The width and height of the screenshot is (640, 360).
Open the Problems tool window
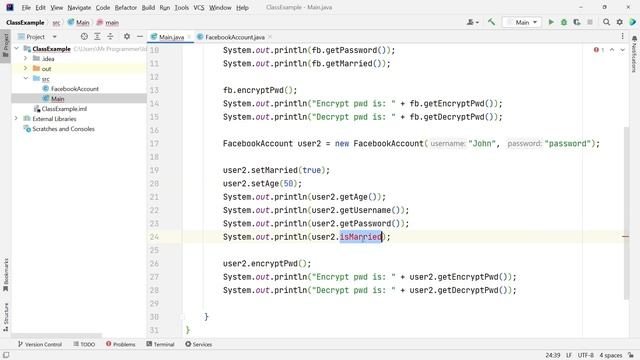click(x=121, y=344)
